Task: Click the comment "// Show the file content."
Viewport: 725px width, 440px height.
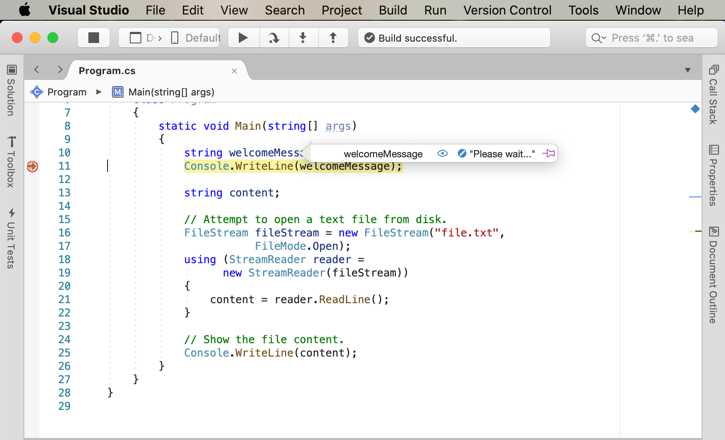Action: click(x=264, y=339)
